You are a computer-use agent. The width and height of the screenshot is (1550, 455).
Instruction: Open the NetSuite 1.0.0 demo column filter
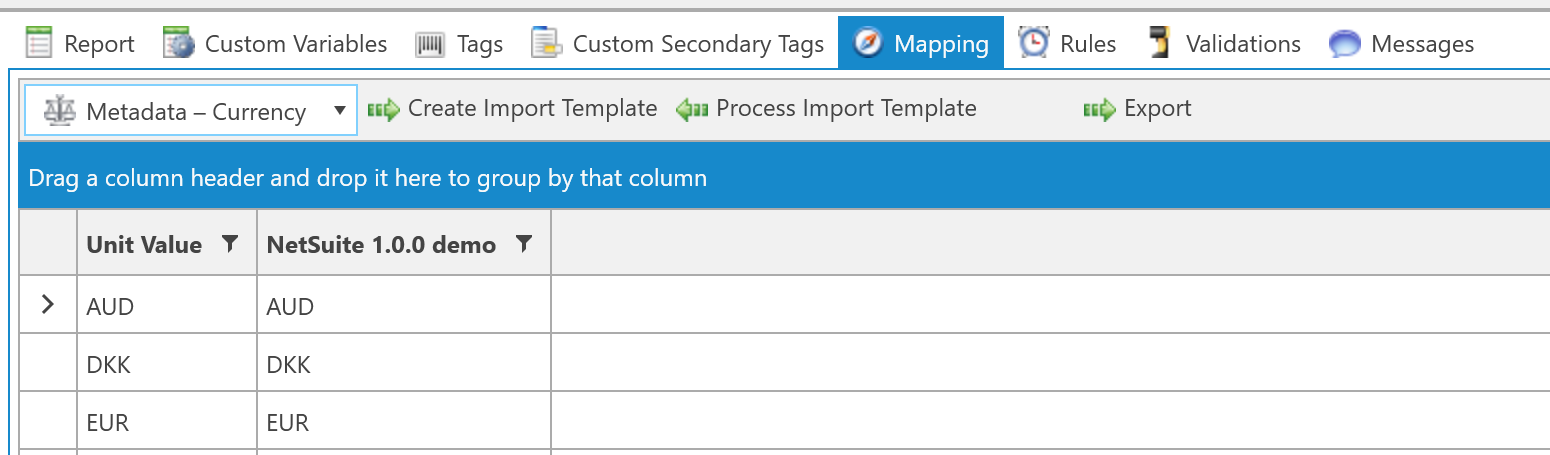523,243
